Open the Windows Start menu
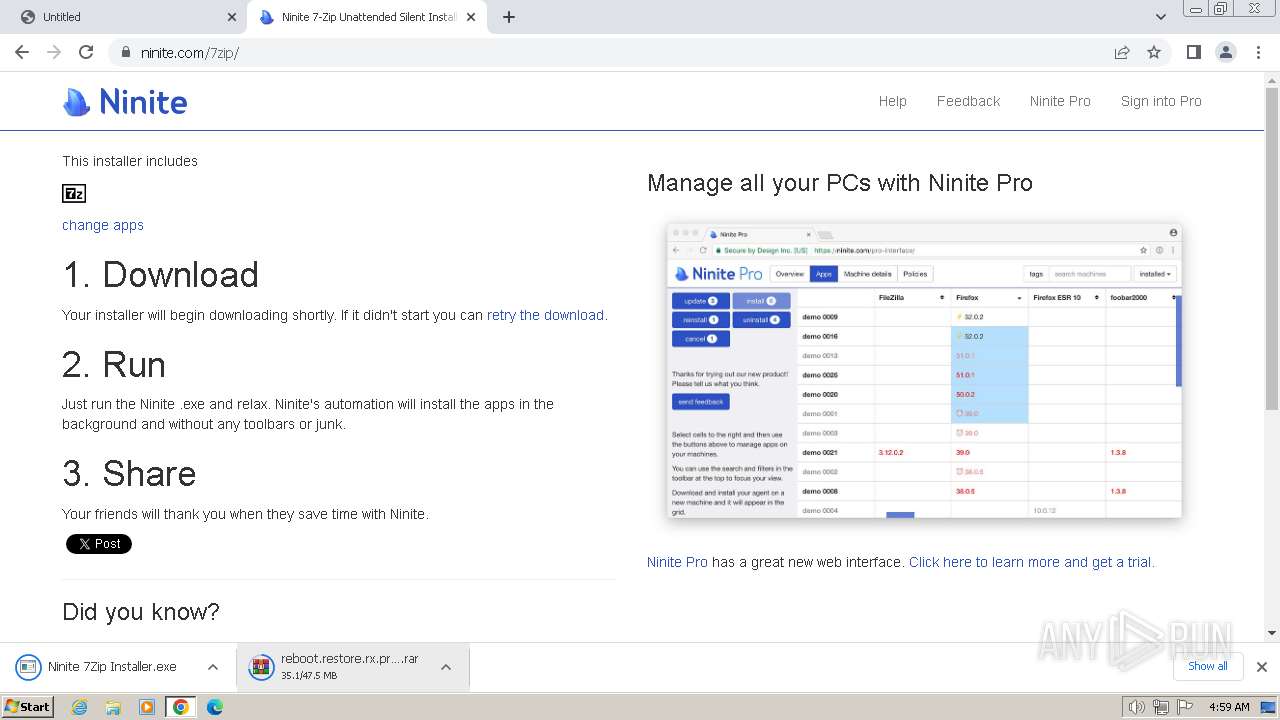Image resolution: width=1280 pixels, height=720 pixels. pyautogui.click(x=27, y=707)
